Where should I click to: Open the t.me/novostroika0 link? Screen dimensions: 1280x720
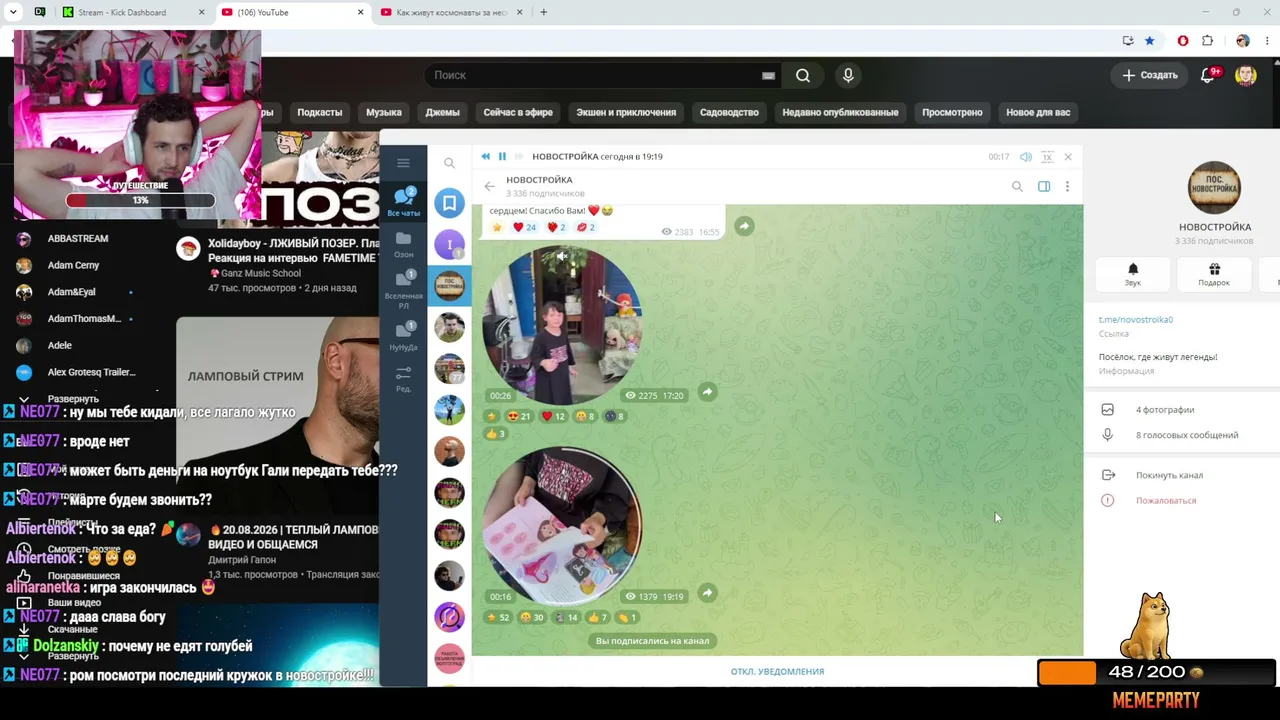pos(1136,320)
